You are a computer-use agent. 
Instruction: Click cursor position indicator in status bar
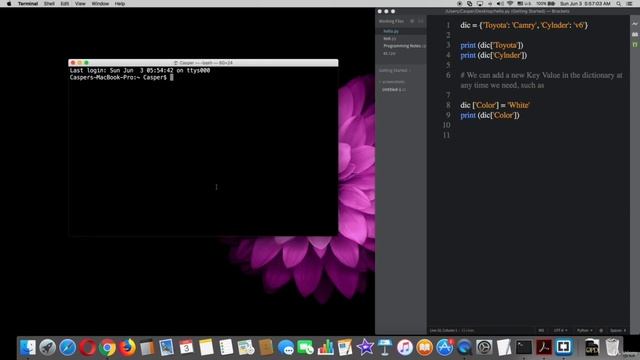point(443,331)
